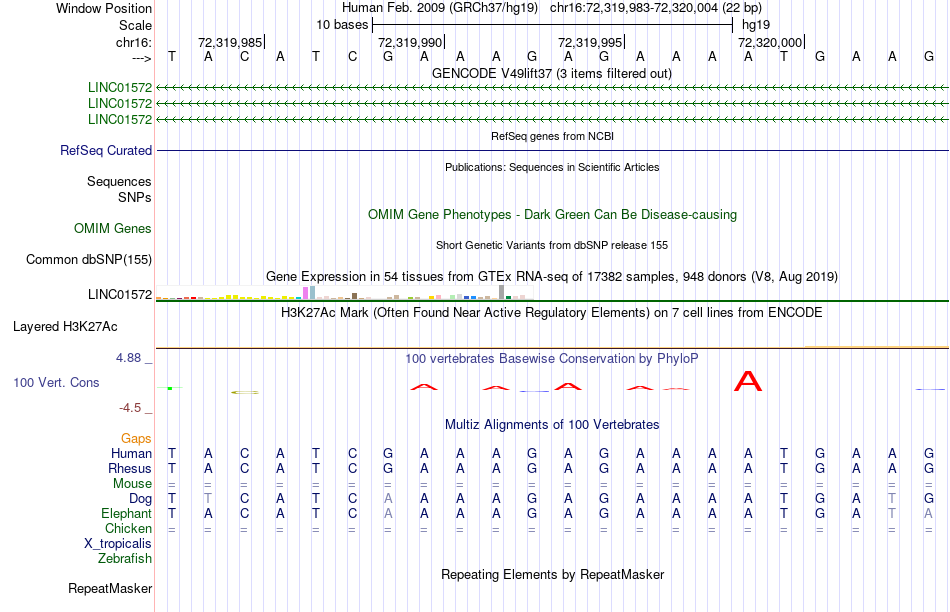This screenshot has height=612, width=950.
Task: Open the GTEx Gene Expression in 54 tissues title
Action: [552, 276]
